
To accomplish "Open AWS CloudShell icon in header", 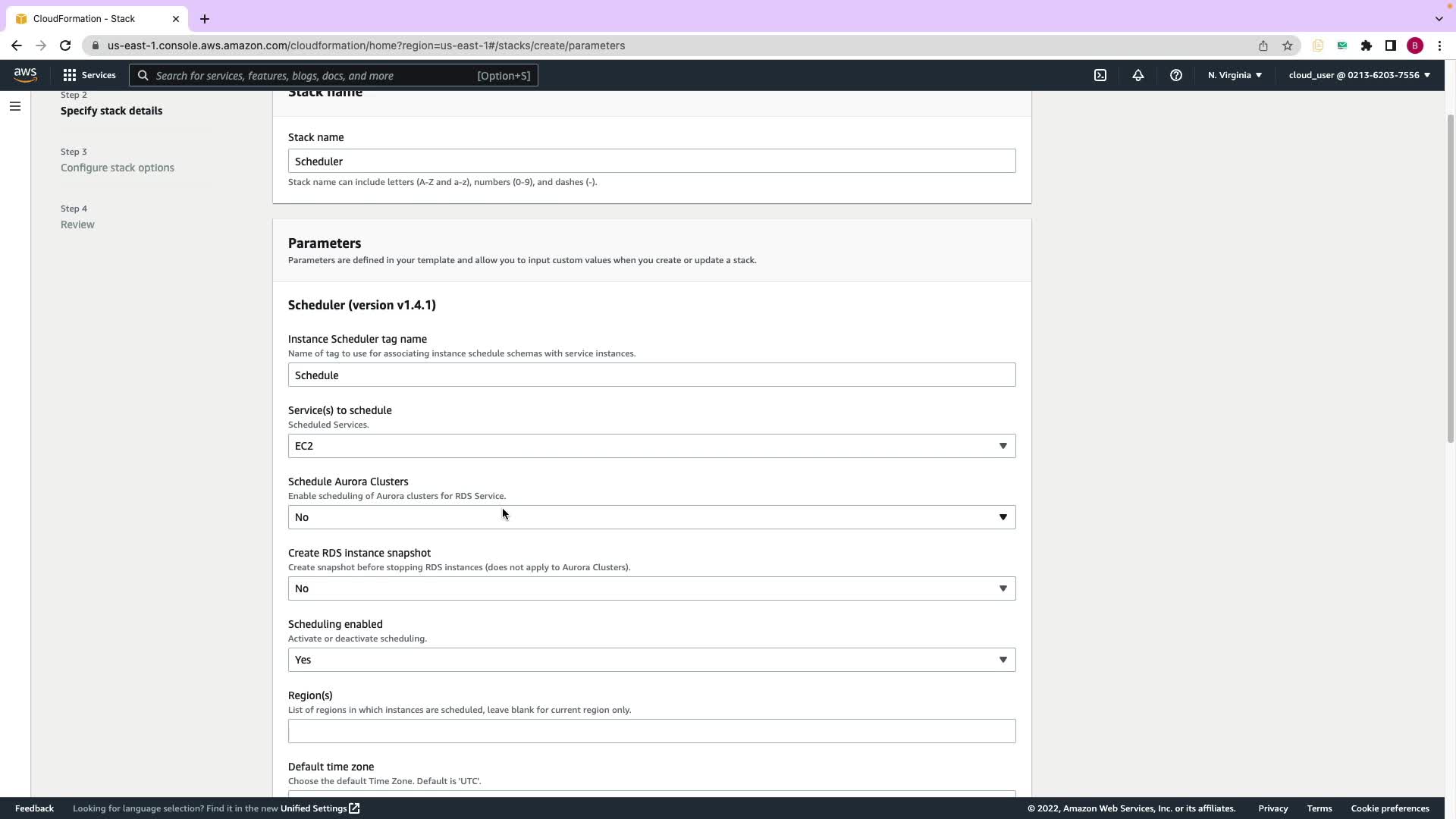I will 1100,75.
